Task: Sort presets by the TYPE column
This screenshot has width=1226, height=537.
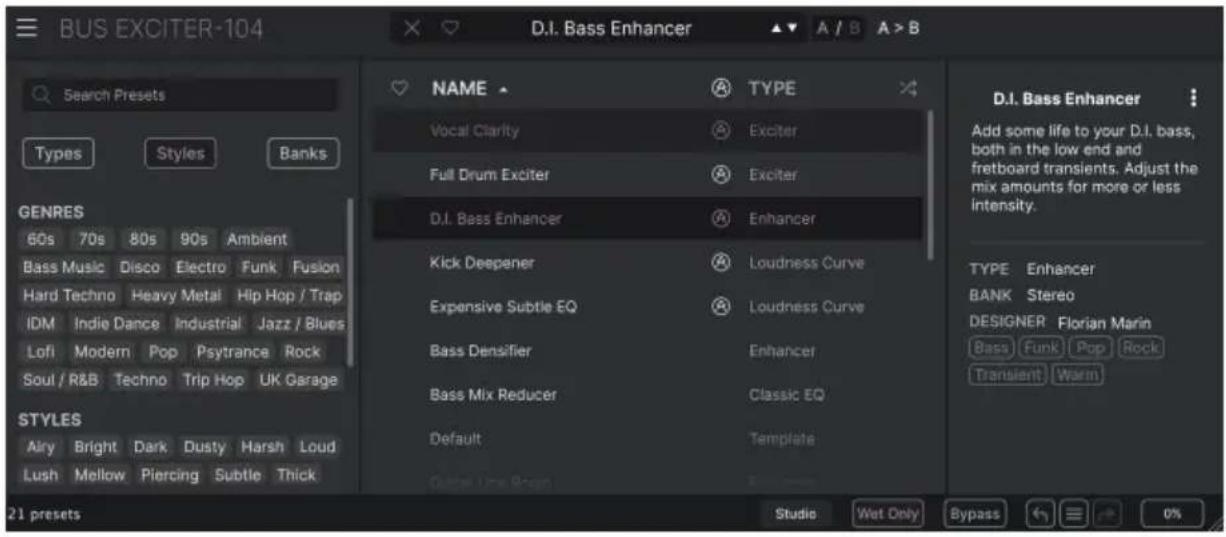Action: 773,89
